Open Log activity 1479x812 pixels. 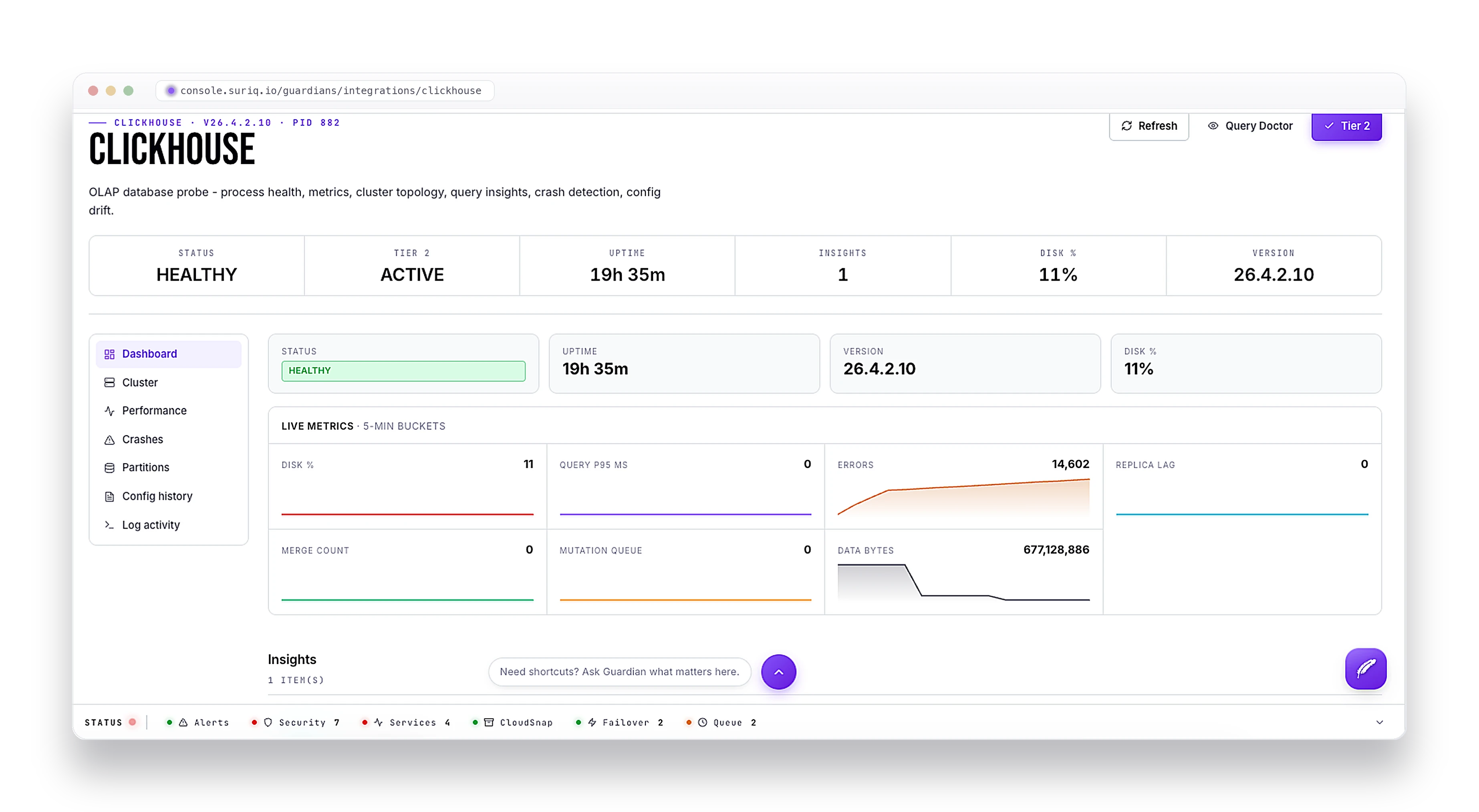tap(168, 525)
